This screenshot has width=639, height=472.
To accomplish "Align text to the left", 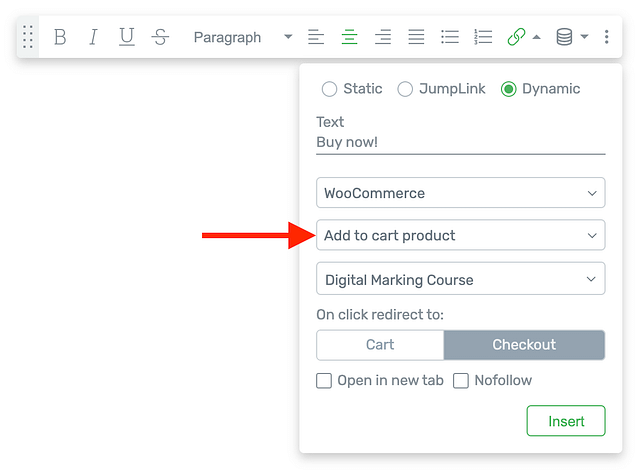I will [316, 37].
